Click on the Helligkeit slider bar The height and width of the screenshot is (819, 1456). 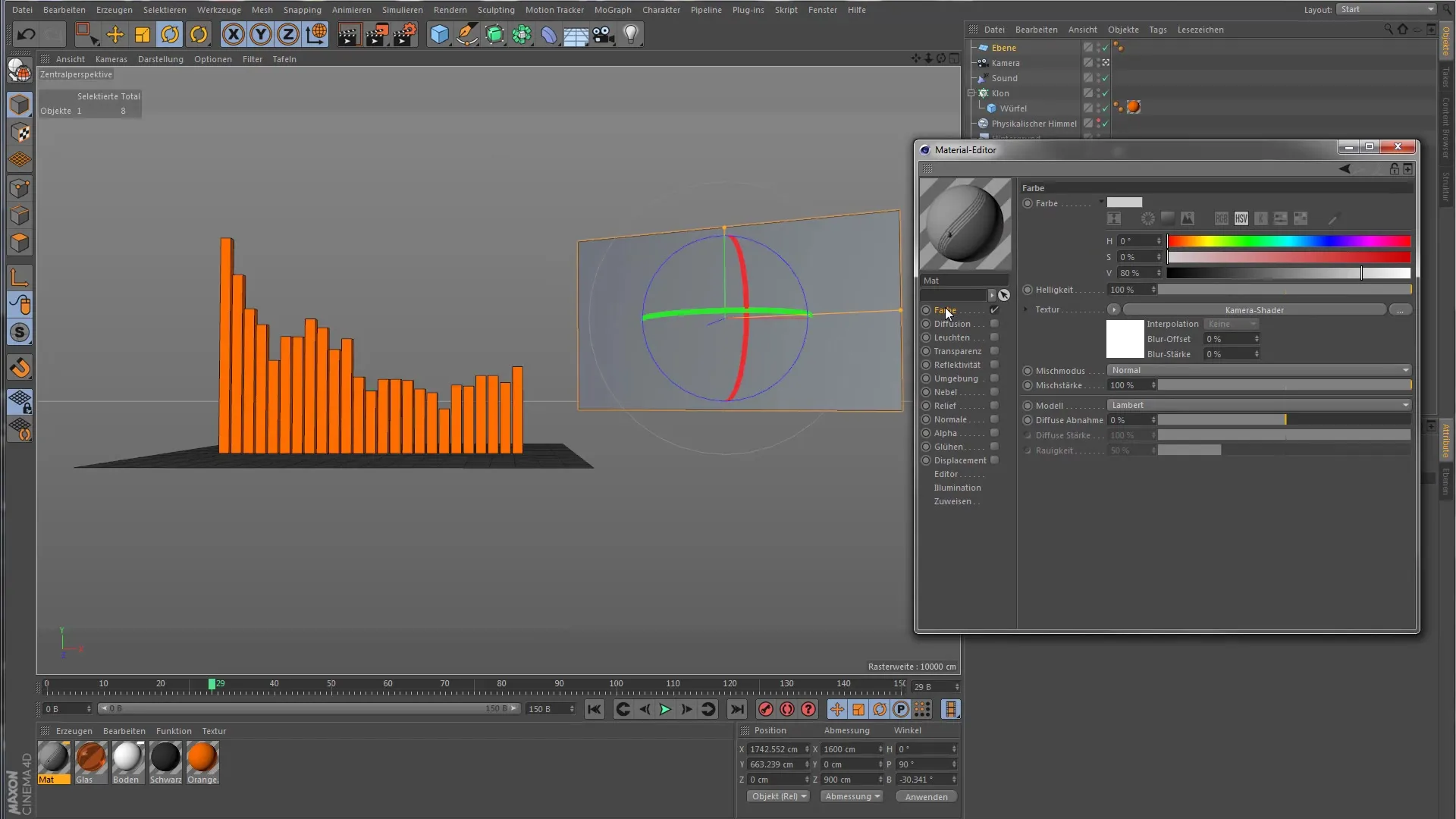1284,290
